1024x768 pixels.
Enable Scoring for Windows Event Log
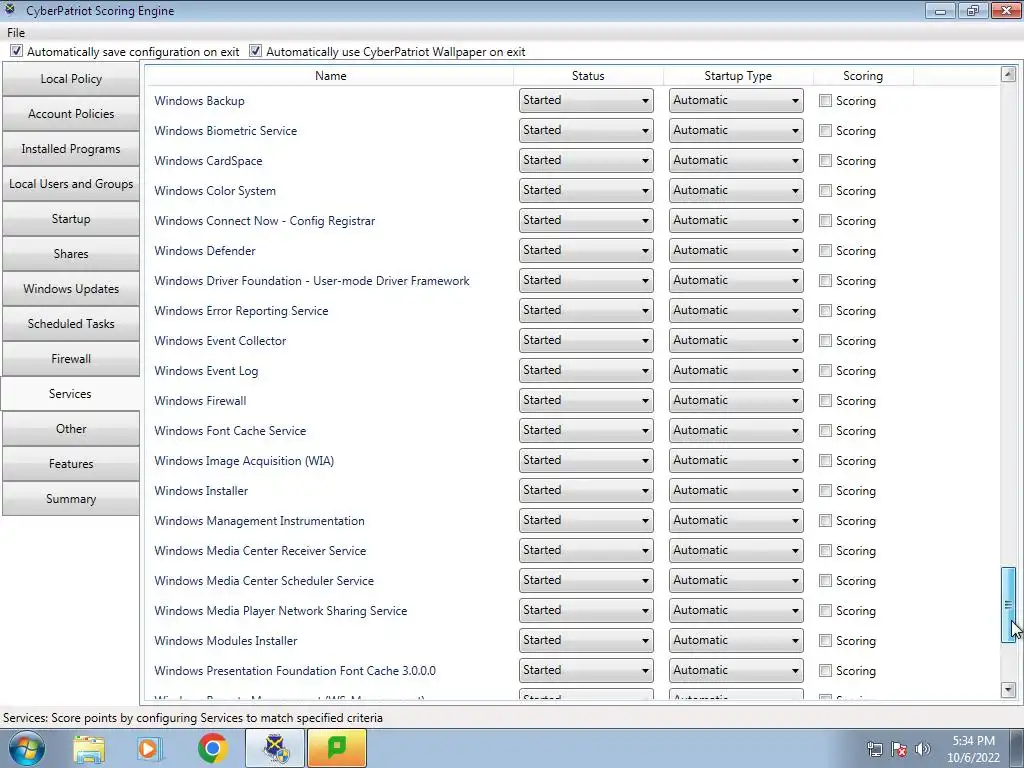(x=825, y=370)
